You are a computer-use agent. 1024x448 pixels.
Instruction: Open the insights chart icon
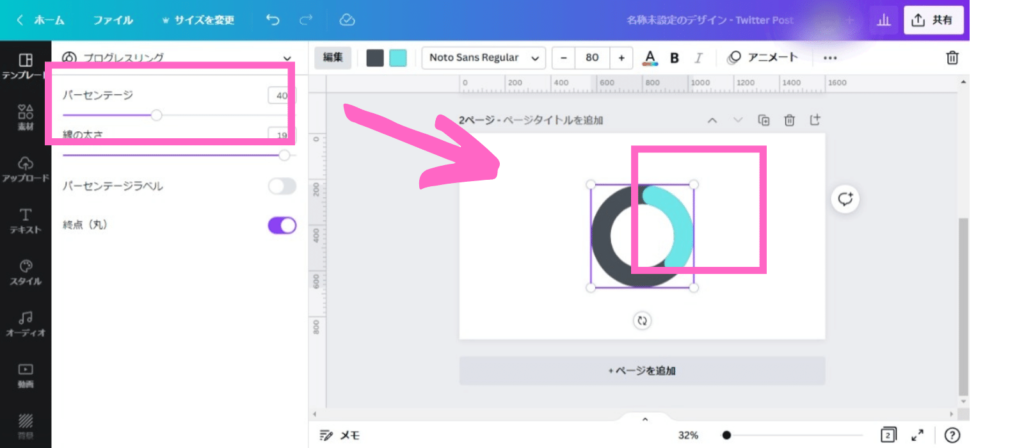tap(884, 20)
